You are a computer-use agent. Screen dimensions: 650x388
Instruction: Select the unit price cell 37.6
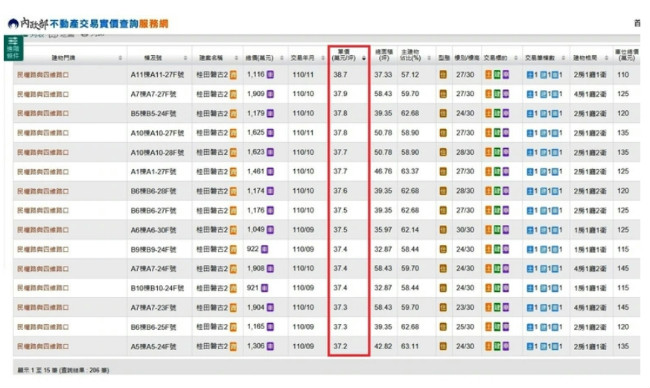pyautogui.click(x=340, y=191)
